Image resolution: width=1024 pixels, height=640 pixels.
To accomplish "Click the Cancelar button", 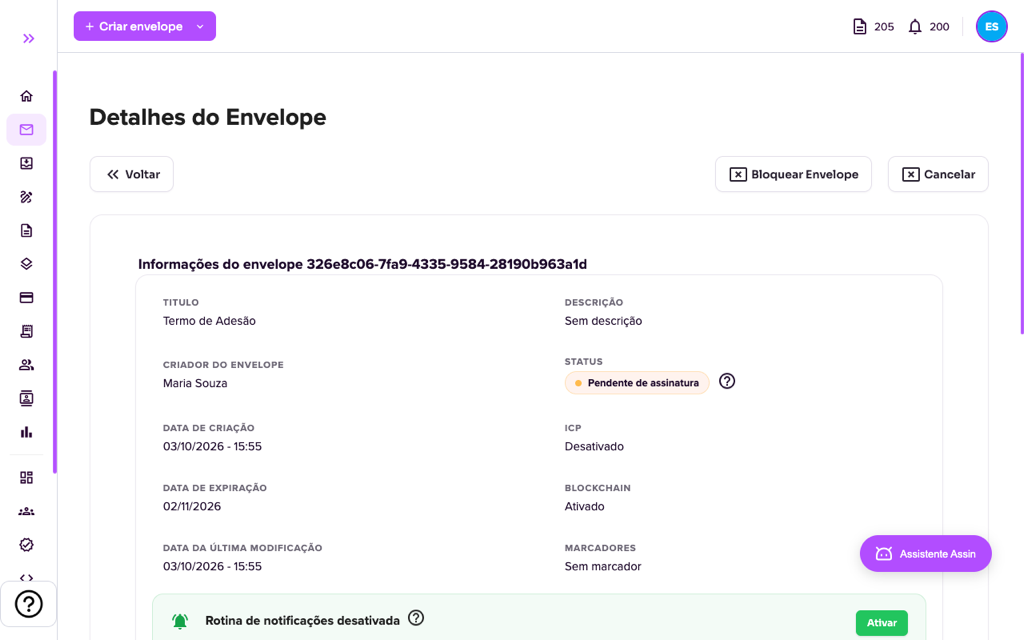I will tap(938, 174).
